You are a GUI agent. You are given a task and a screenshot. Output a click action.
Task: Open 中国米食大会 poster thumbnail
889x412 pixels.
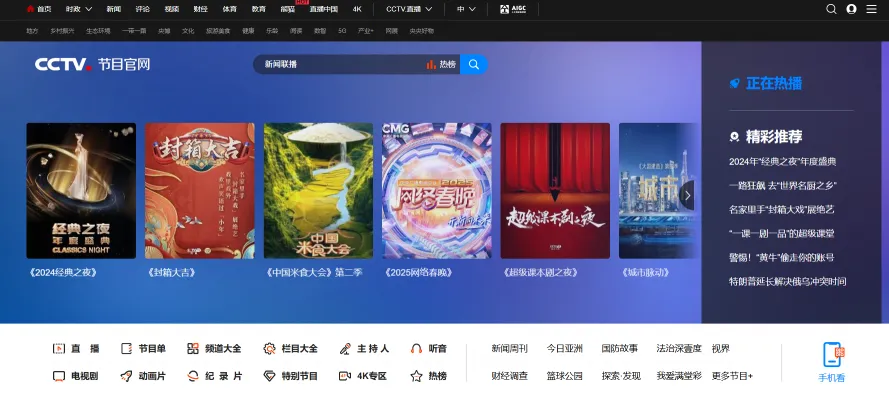pyautogui.click(x=318, y=190)
